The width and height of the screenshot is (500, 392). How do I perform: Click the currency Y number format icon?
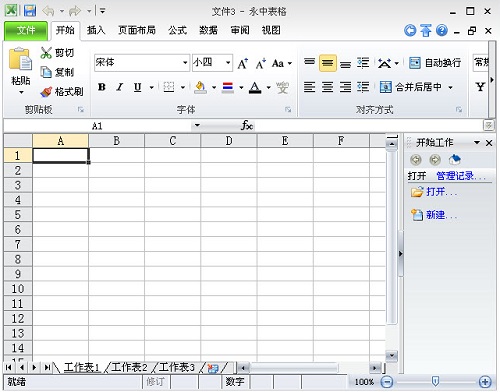pyautogui.click(x=480, y=87)
